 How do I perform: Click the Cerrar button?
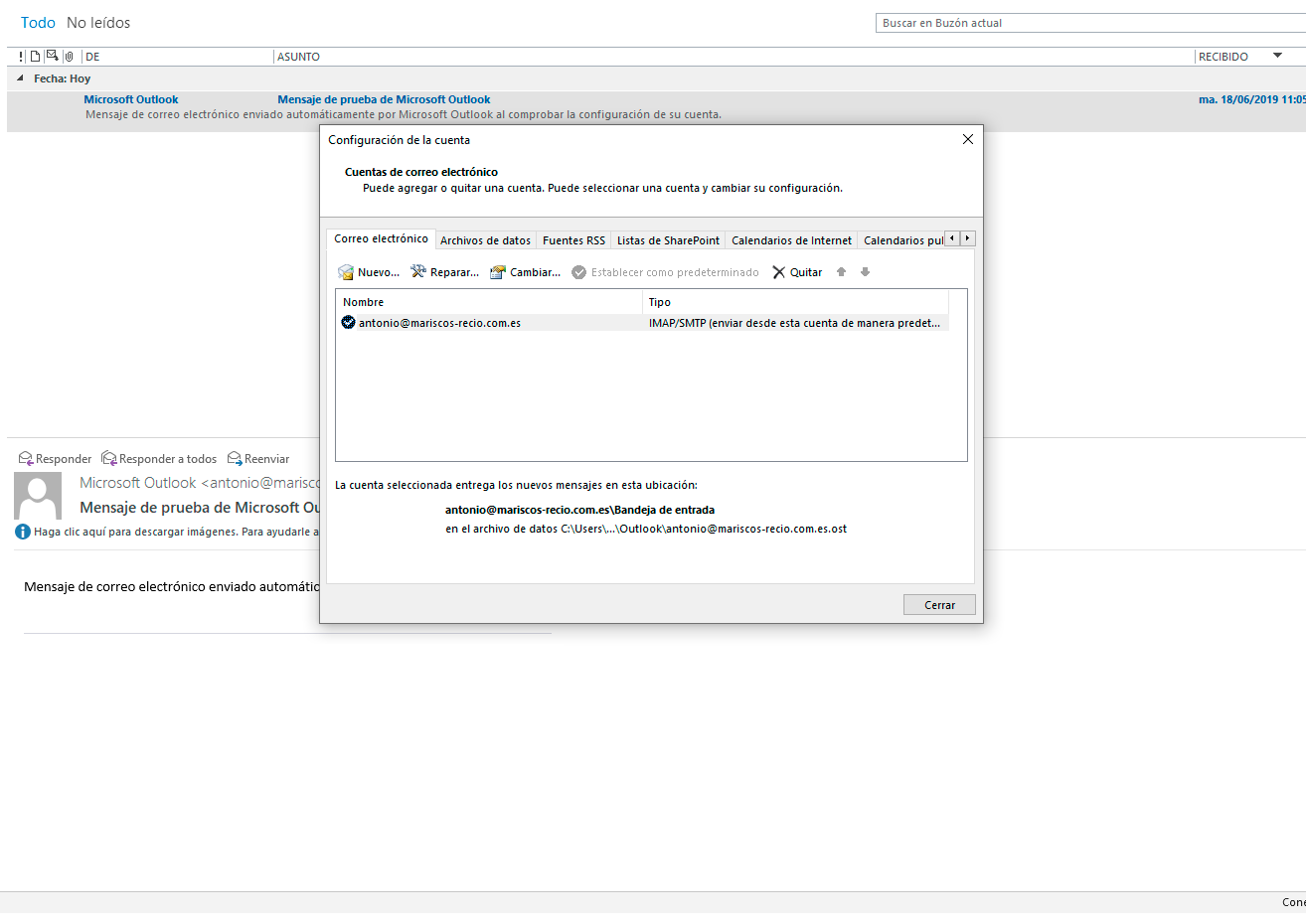coord(939,605)
